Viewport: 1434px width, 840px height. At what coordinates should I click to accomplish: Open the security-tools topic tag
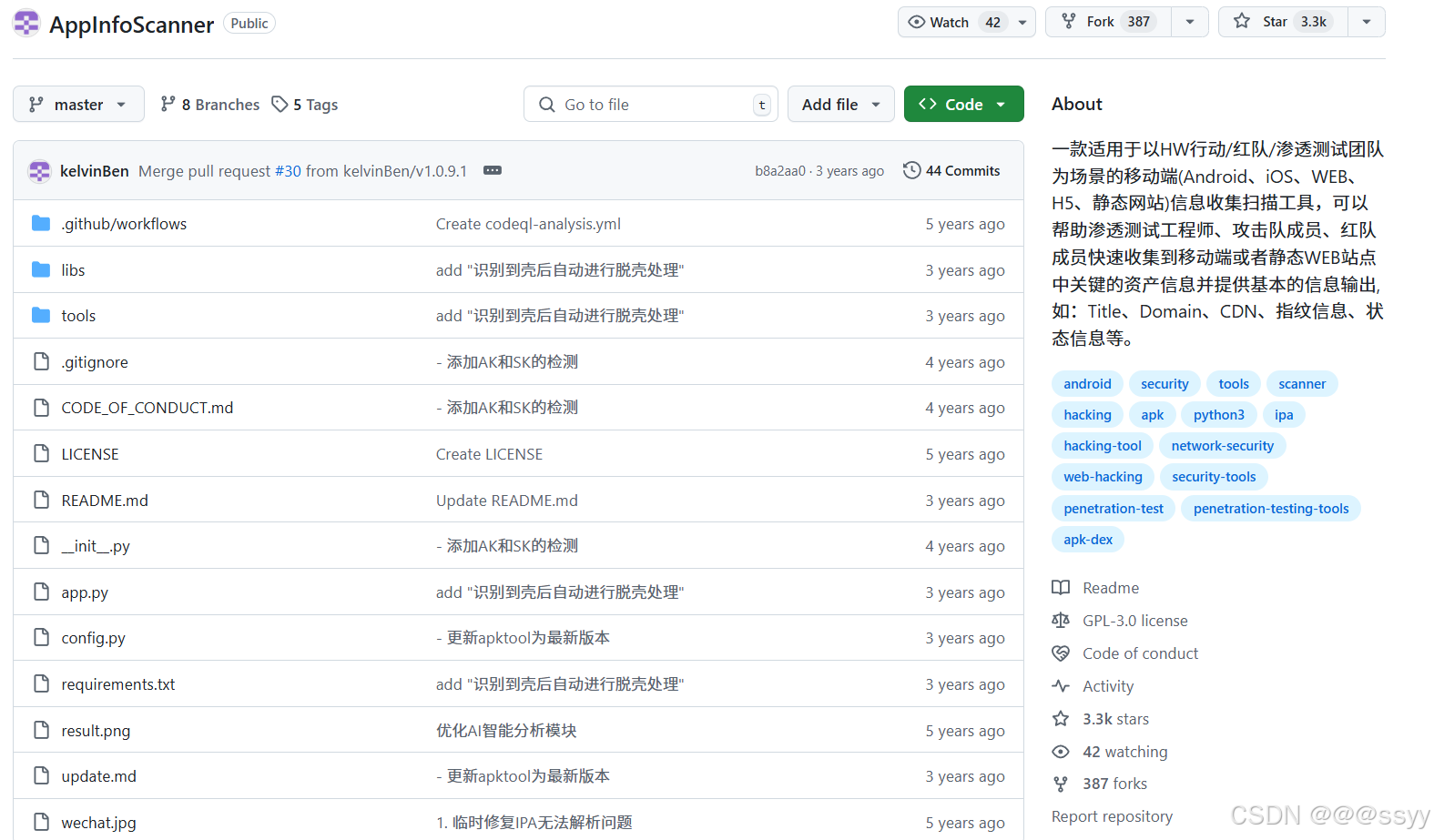click(x=1214, y=477)
